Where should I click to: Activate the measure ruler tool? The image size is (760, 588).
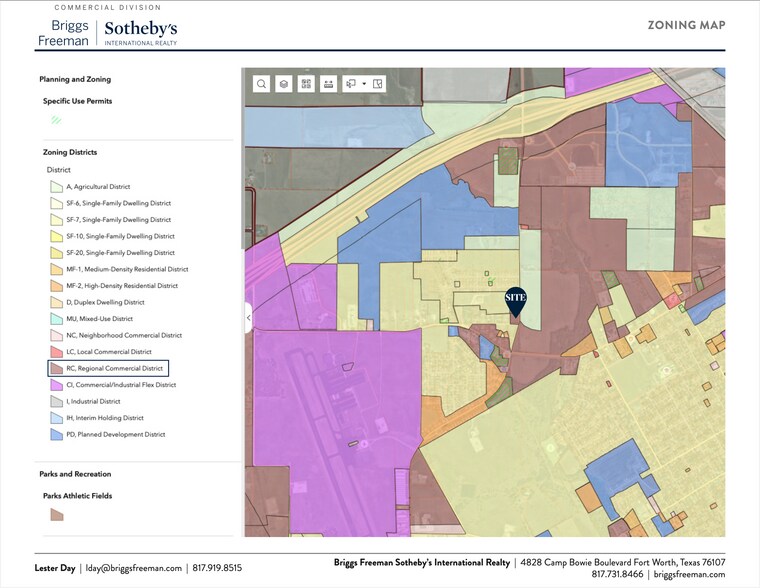click(x=328, y=84)
